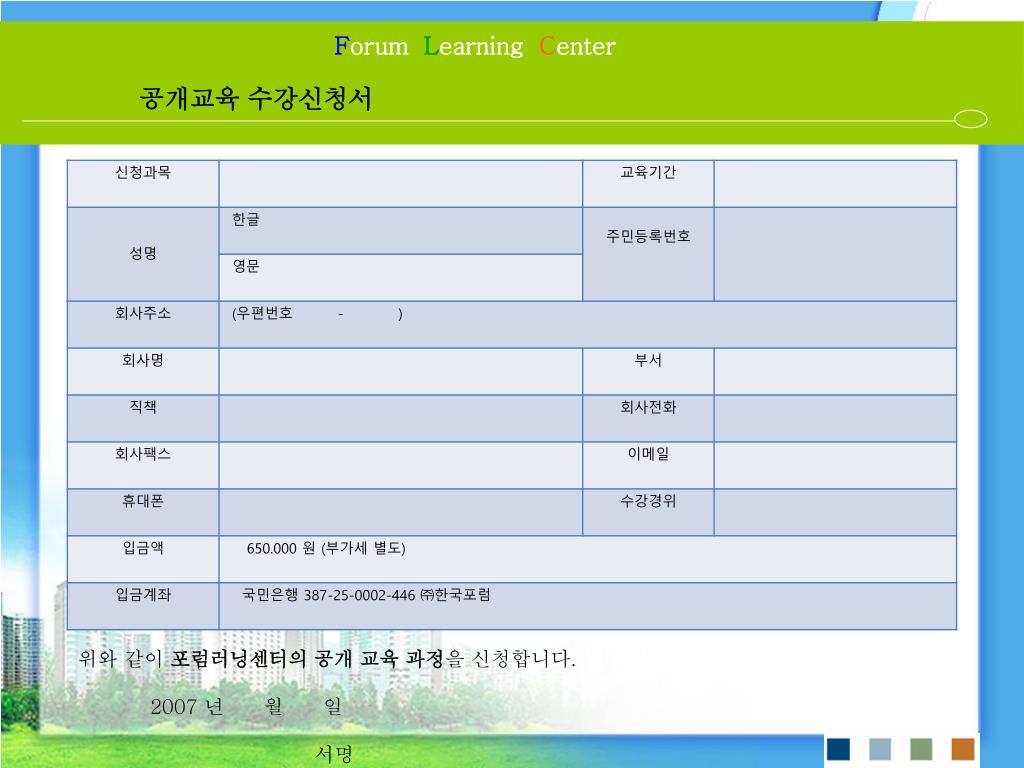The height and width of the screenshot is (768, 1024).
Task: Click the 교육기간 label cell
Action: 648,184
